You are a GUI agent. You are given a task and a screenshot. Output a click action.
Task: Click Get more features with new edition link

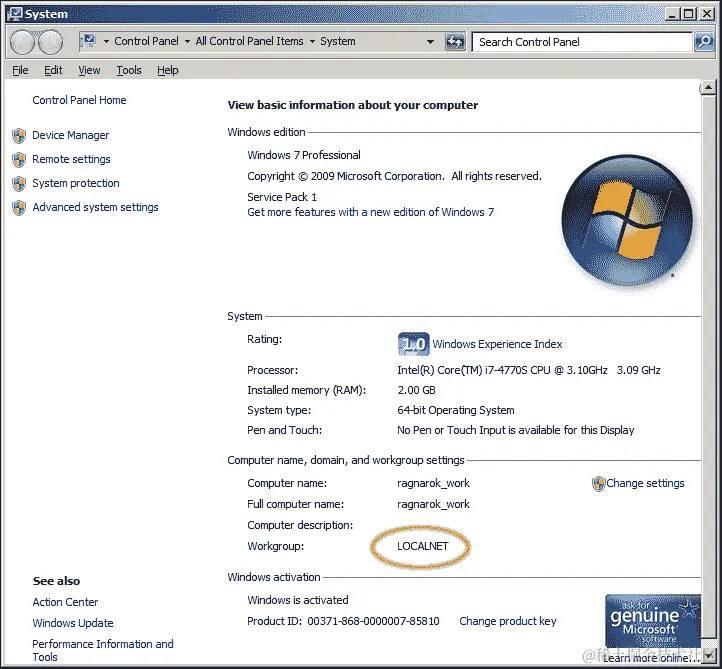coord(370,212)
